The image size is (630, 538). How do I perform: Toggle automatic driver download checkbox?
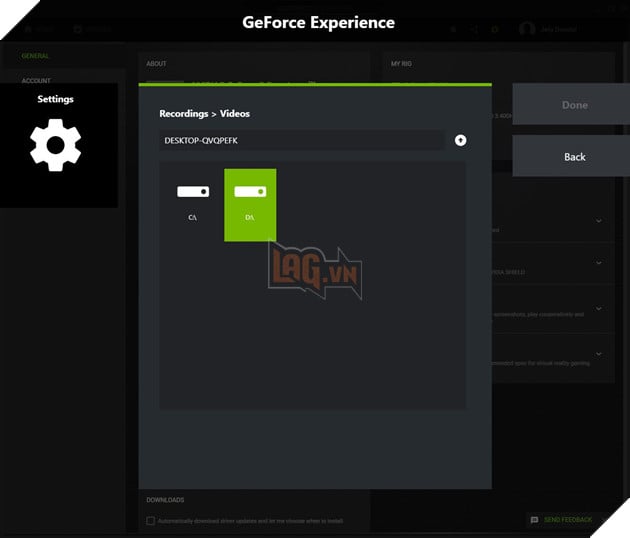click(x=151, y=521)
